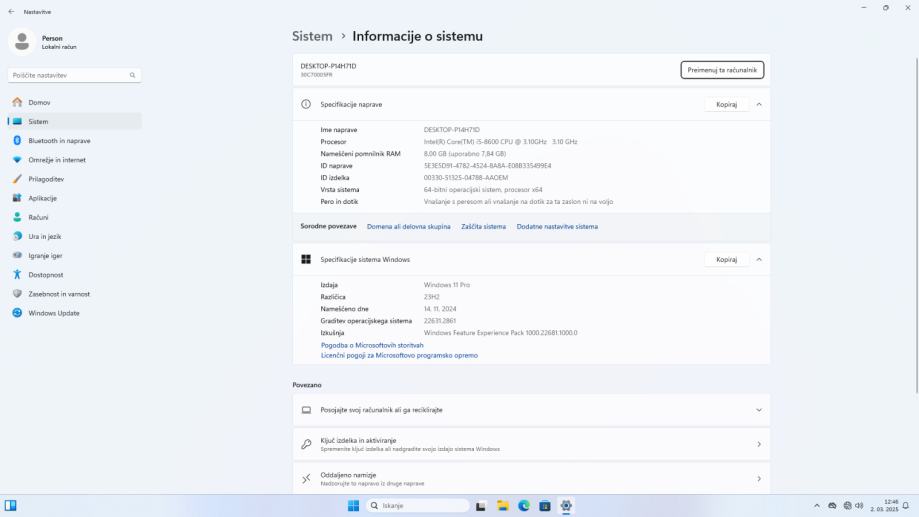Select the 64-bitni operacijski sistem value
919x517 pixels.
[483, 190]
